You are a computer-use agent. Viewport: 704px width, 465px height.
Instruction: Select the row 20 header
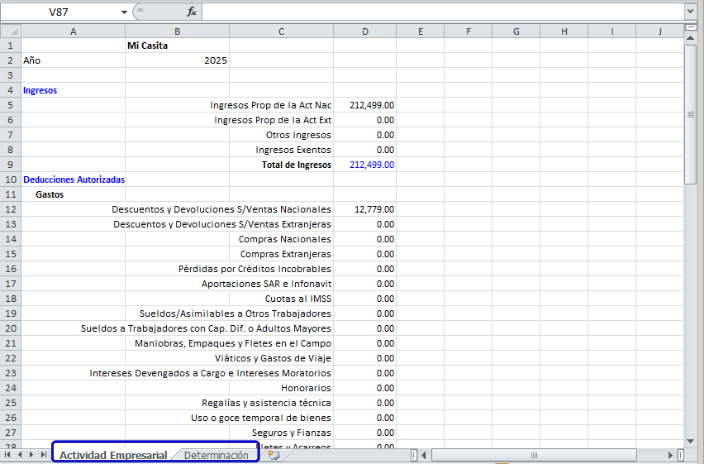coord(10,329)
